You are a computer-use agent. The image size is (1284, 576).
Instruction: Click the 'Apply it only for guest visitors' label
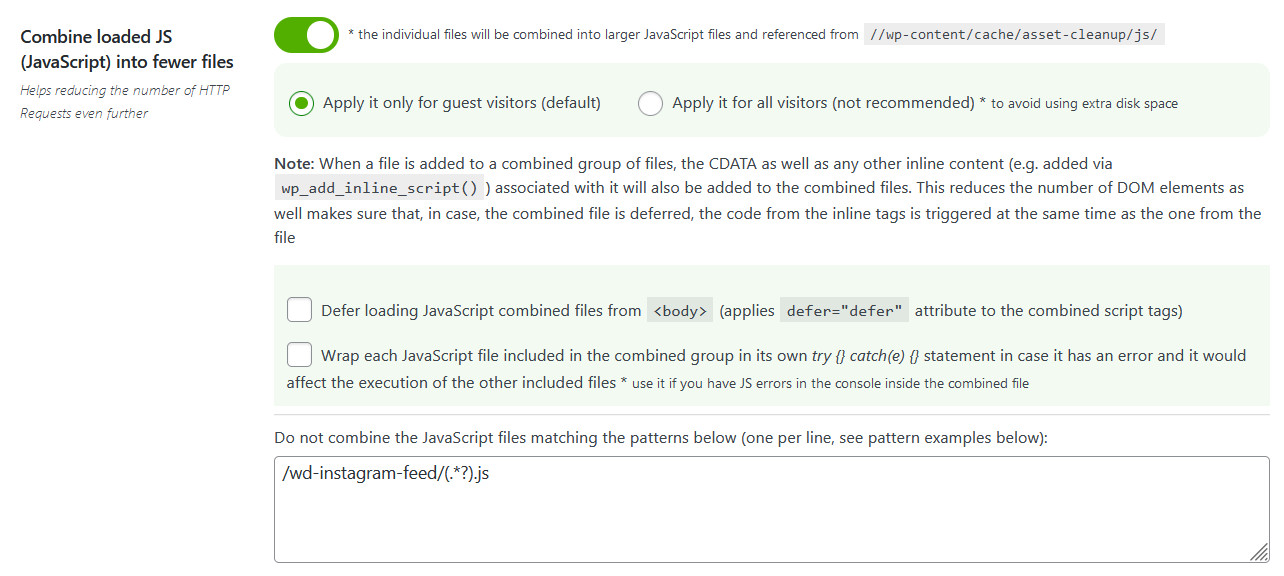point(461,103)
